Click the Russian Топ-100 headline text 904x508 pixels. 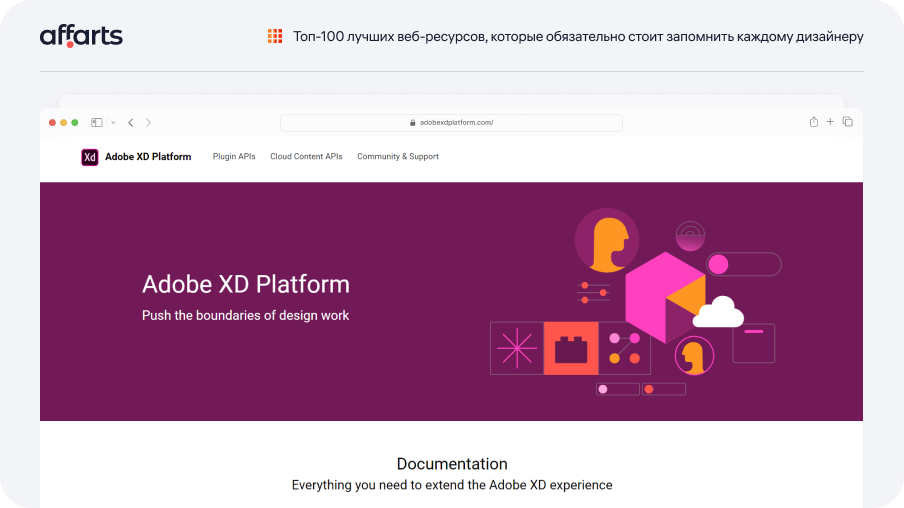tap(578, 36)
